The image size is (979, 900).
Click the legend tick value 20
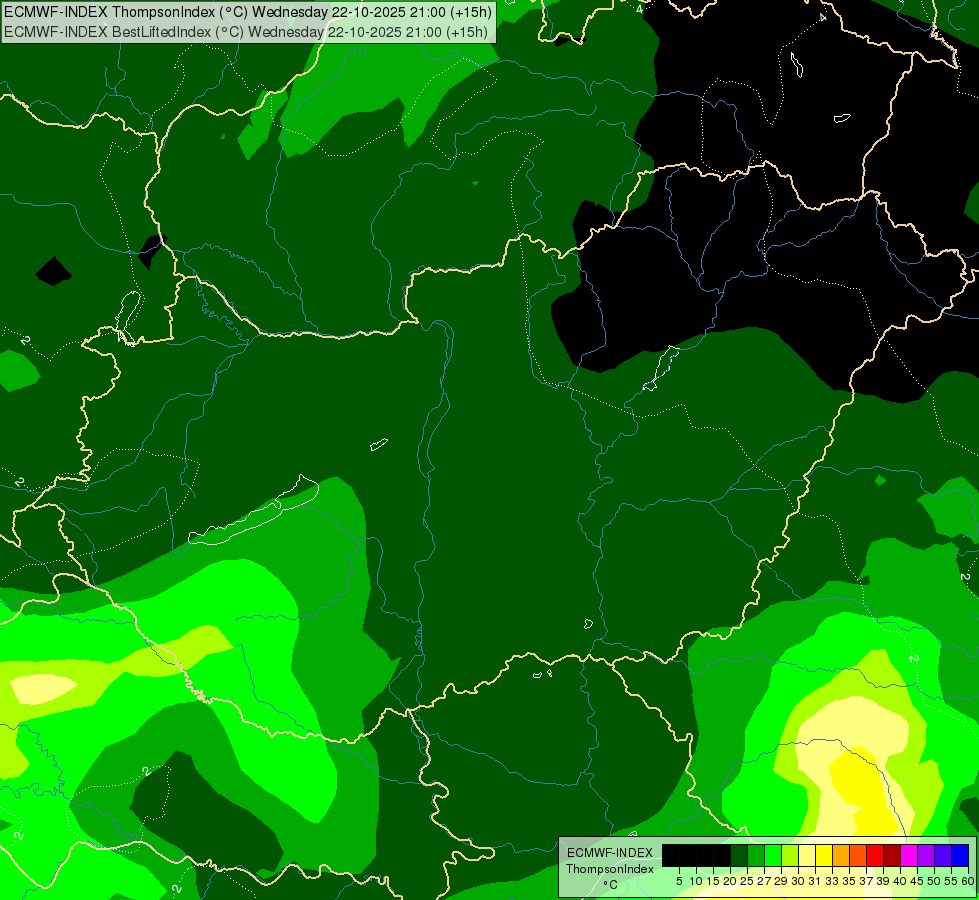coord(730,881)
